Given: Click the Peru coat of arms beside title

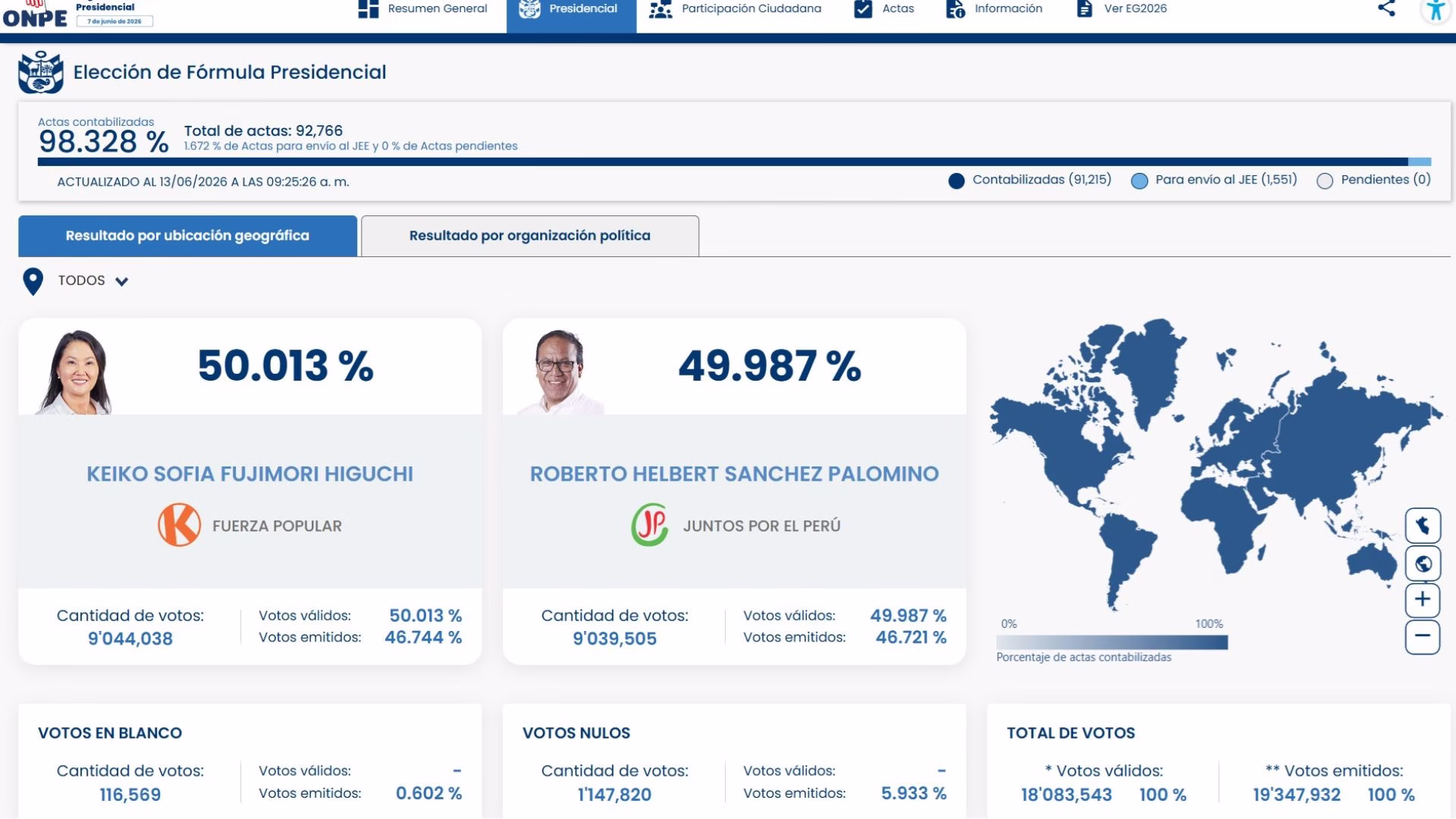Looking at the screenshot, I should (41, 72).
